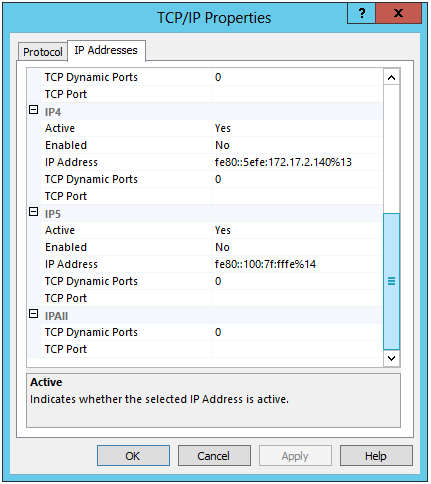Click the vertical scrollbar thumb
Viewport: 431px width, 484px height.
(392, 282)
